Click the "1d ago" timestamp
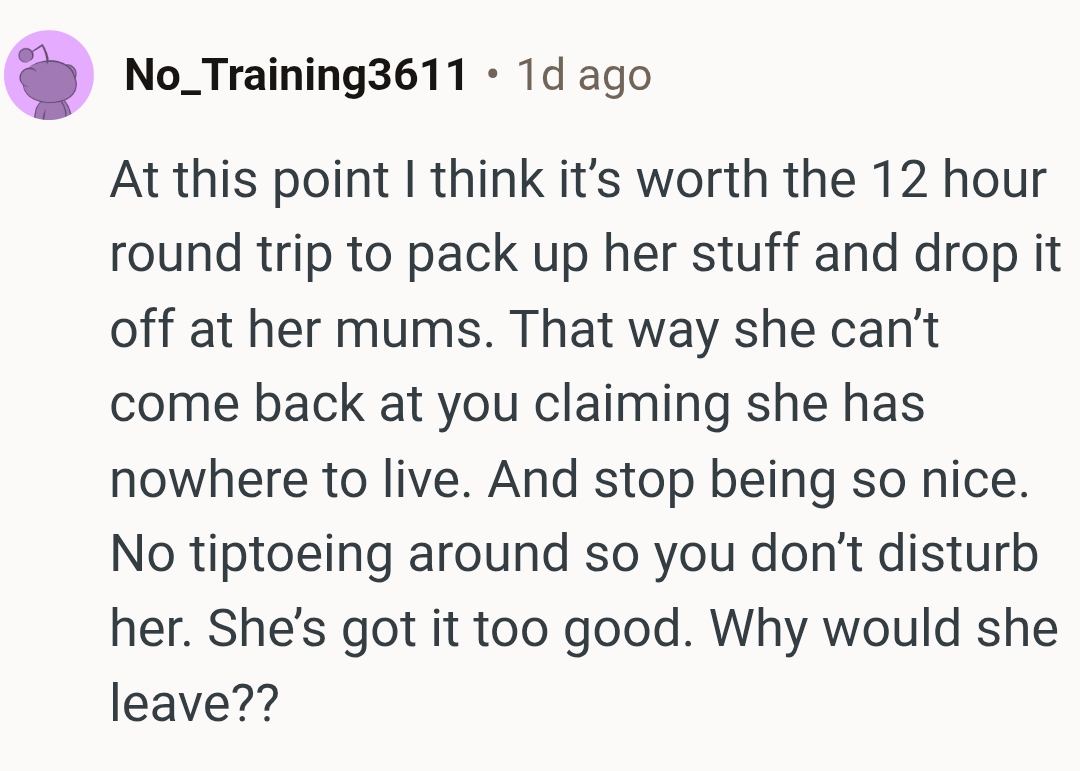 pos(583,76)
